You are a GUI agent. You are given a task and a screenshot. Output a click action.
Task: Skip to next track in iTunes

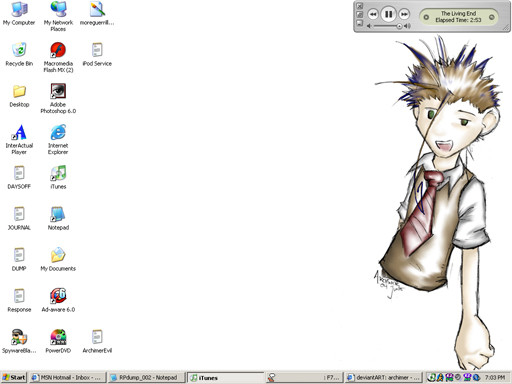[x=404, y=14]
